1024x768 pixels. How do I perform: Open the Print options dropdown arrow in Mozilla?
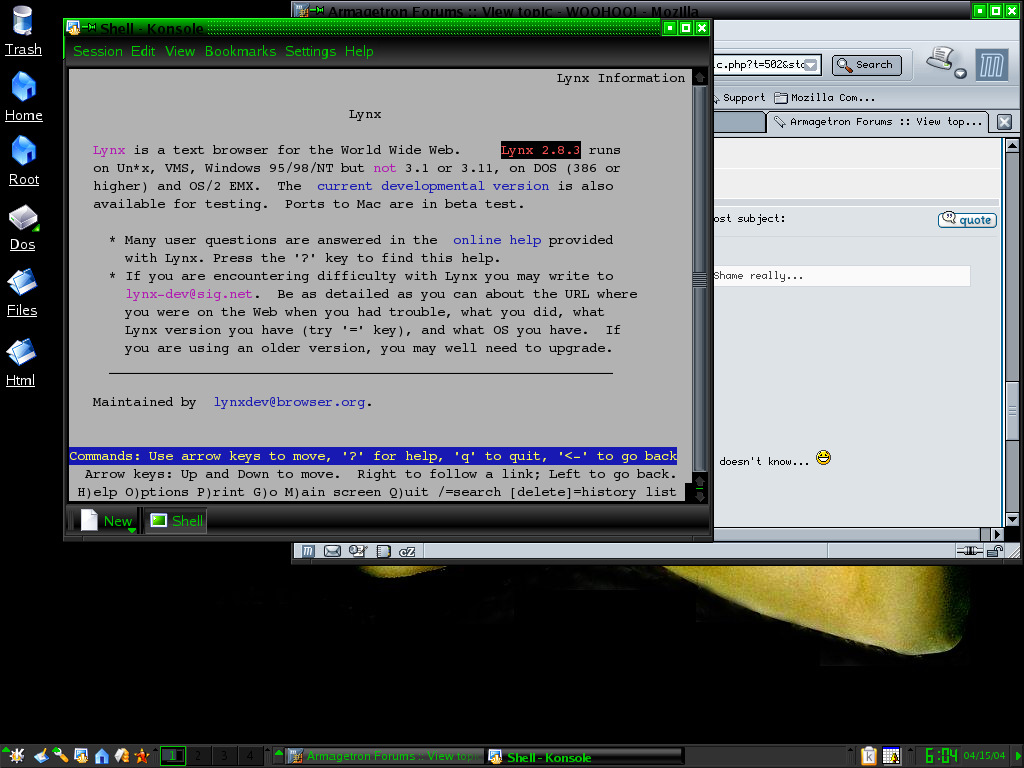pos(960,73)
